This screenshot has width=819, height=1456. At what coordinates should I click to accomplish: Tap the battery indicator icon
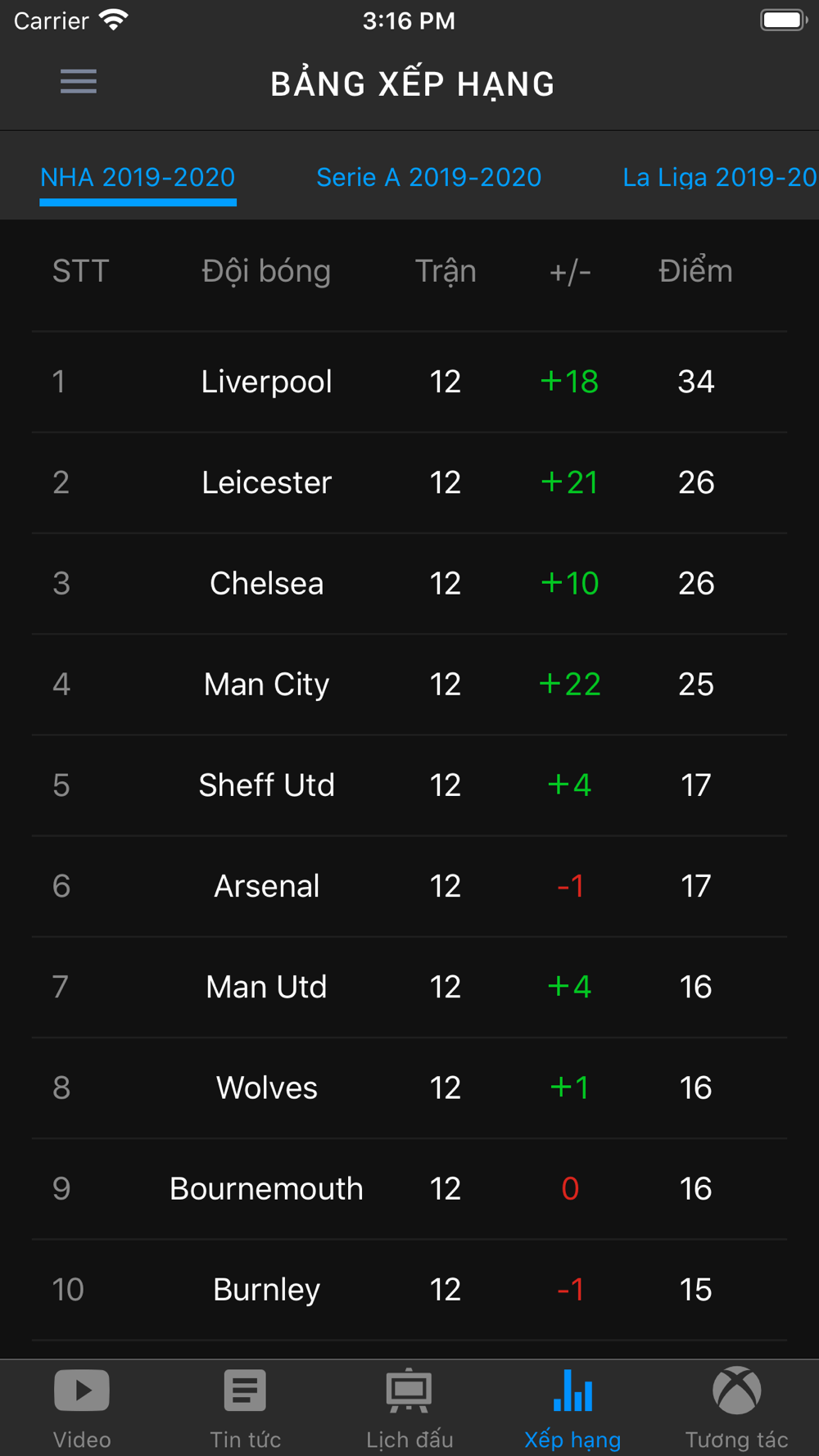784,20
